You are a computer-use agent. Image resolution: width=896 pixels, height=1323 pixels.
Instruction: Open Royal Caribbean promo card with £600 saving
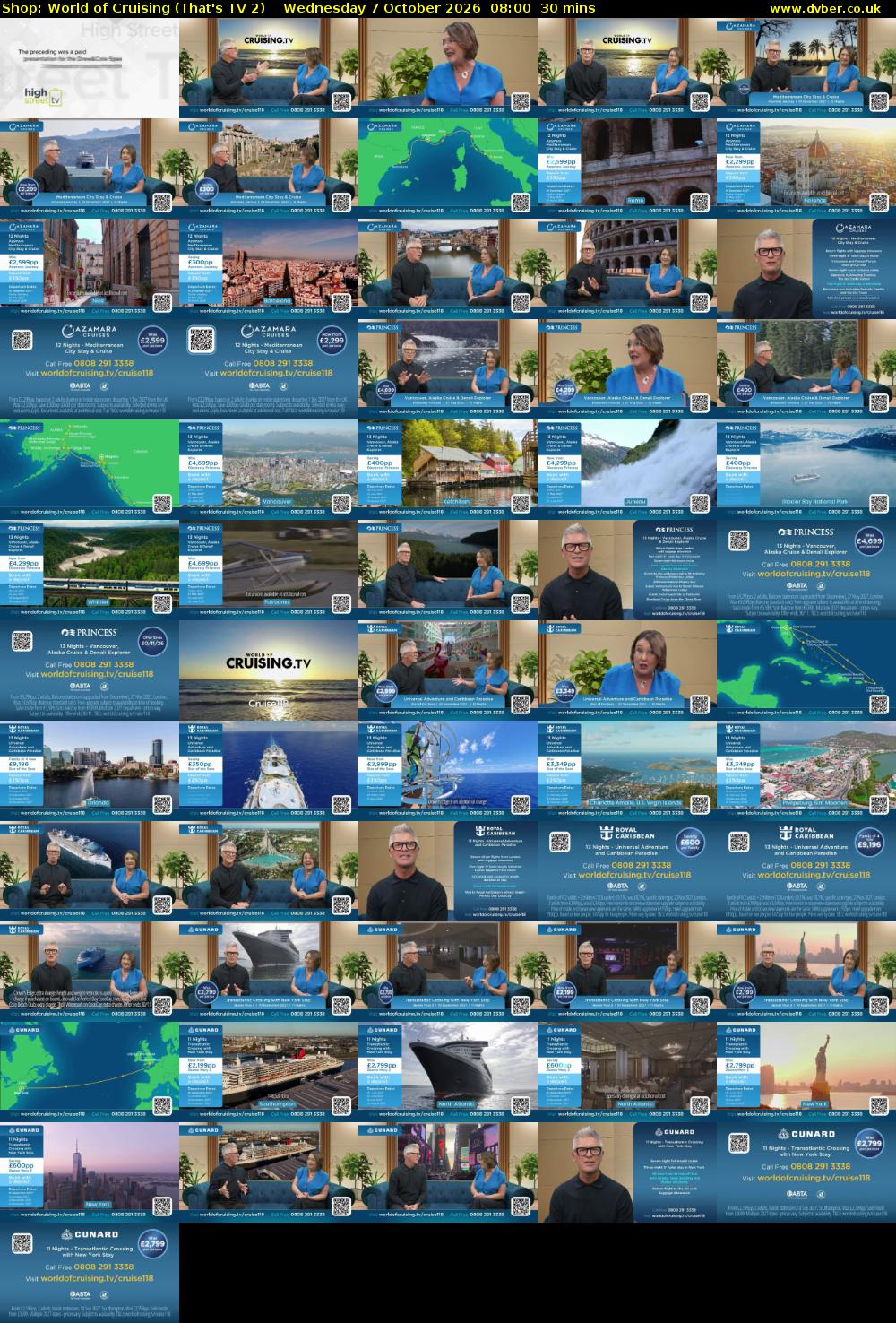point(627,871)
